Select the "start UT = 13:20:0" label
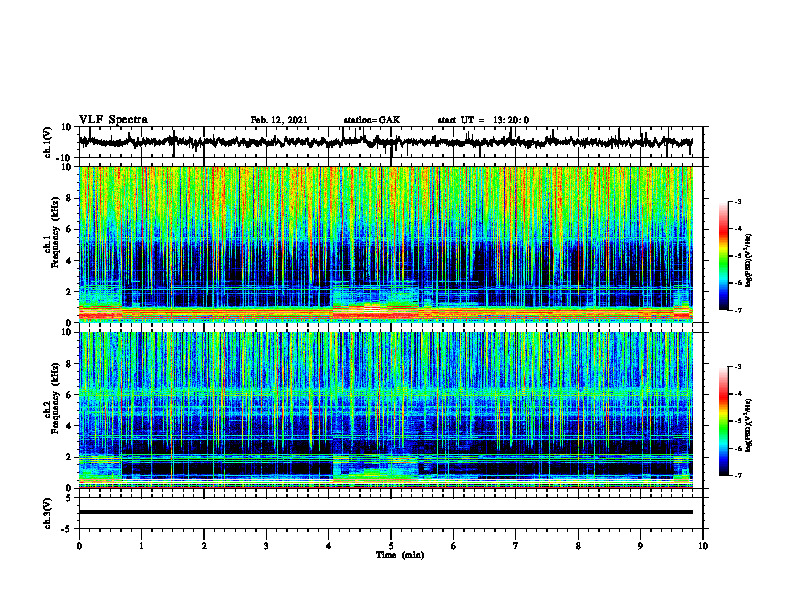Image resolution: width=792 pixels, height=612 pixels. point(483,120)
